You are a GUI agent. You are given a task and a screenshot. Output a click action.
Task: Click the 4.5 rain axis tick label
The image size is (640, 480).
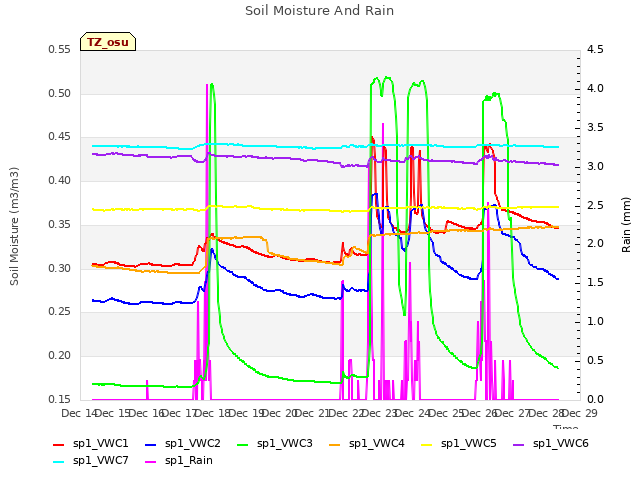(x=595, y=50)
